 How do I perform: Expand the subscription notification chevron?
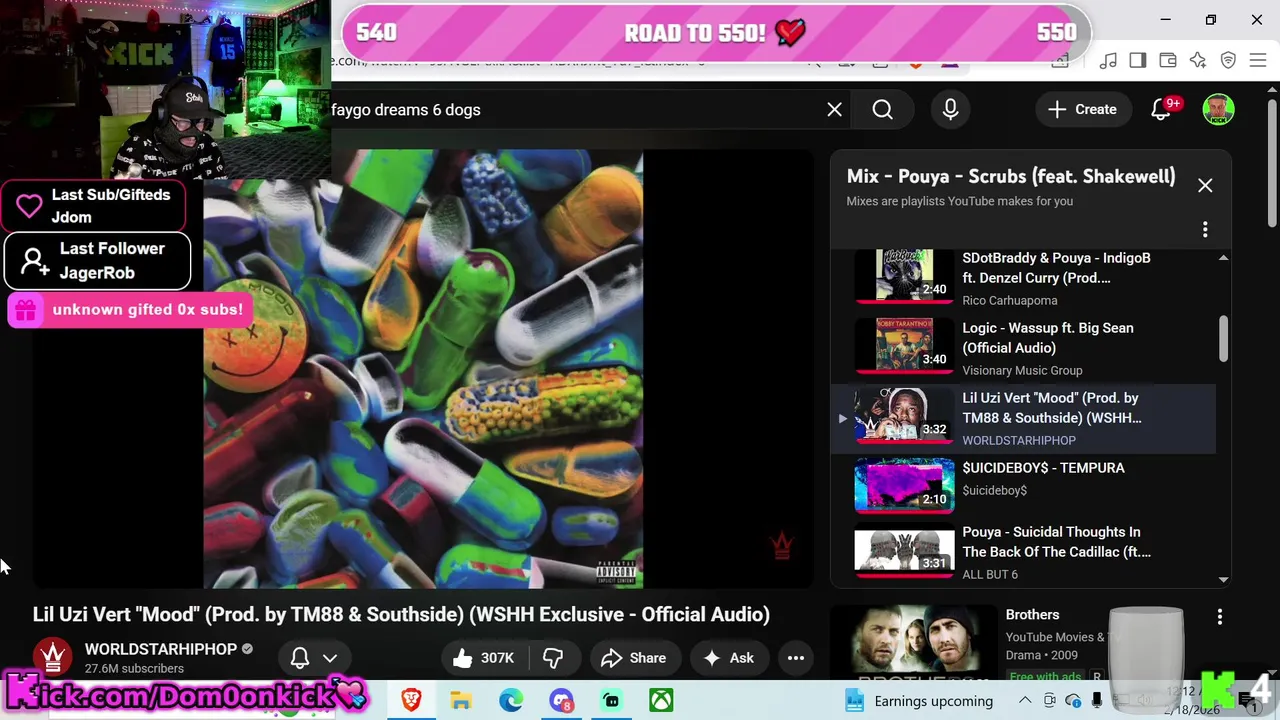pos(330,658)
